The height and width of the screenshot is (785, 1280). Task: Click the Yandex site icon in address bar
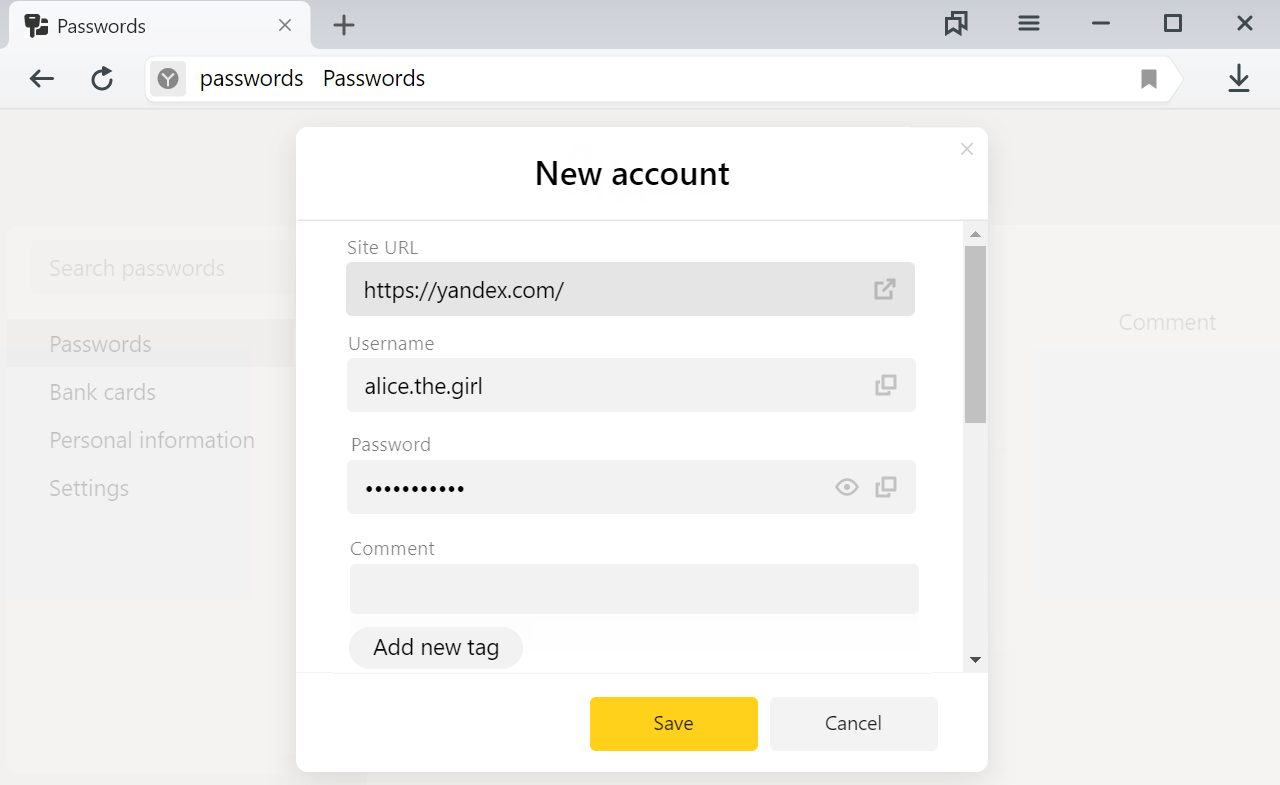(168, 78)
